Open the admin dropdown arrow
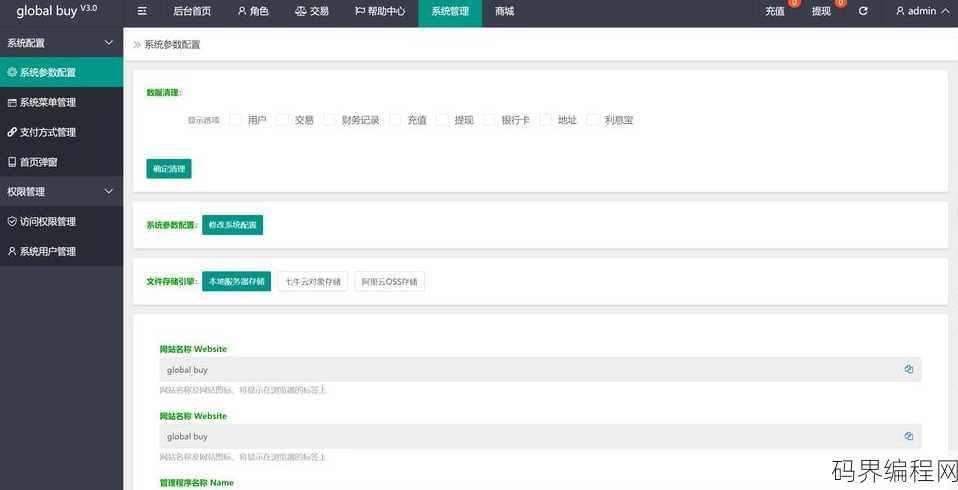 (945, 11)
